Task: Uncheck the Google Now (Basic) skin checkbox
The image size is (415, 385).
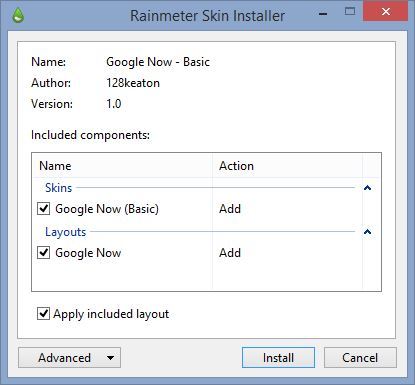Action: point(43,209)
